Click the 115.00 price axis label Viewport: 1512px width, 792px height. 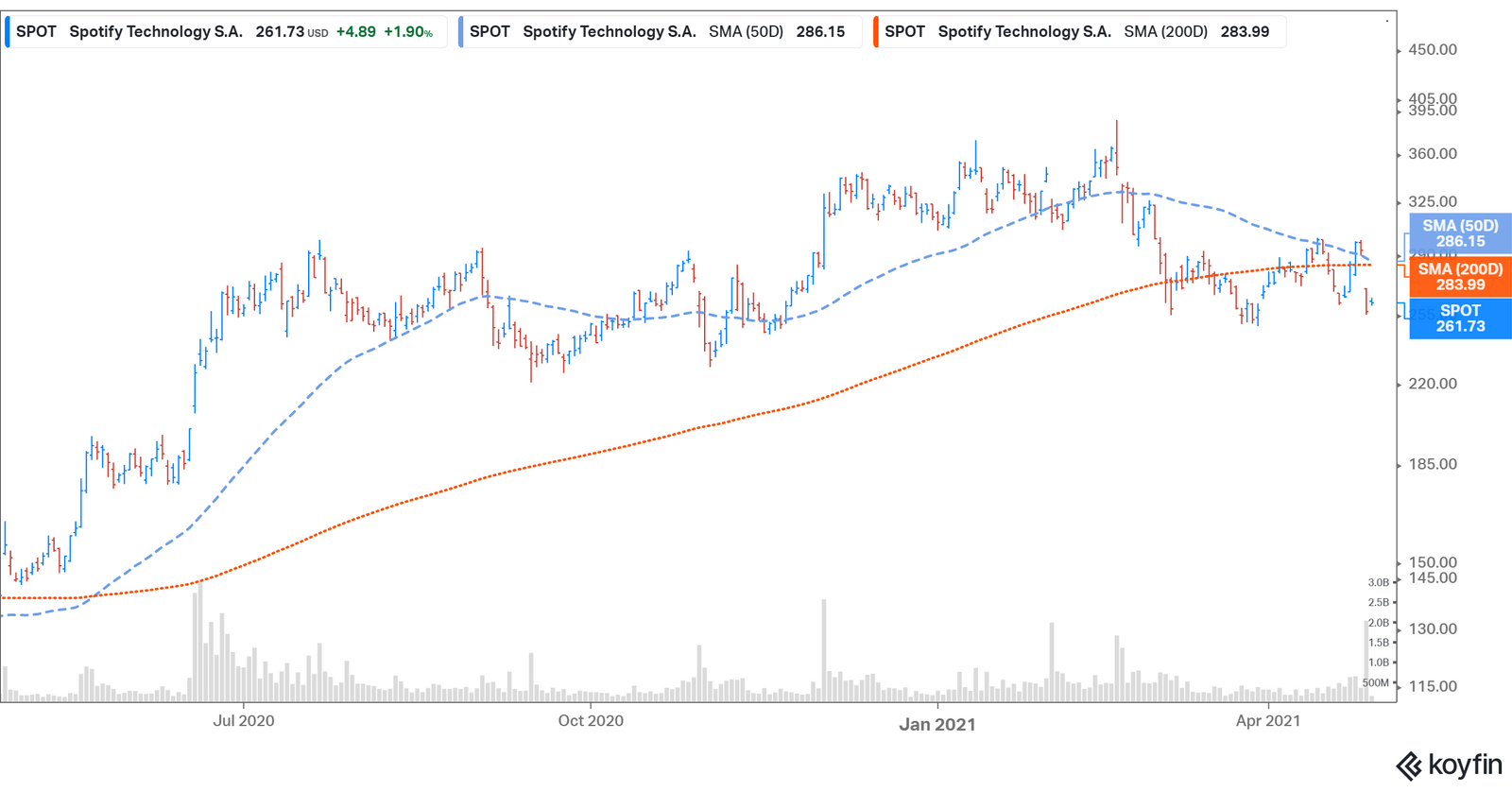(x=1433, y=686)
